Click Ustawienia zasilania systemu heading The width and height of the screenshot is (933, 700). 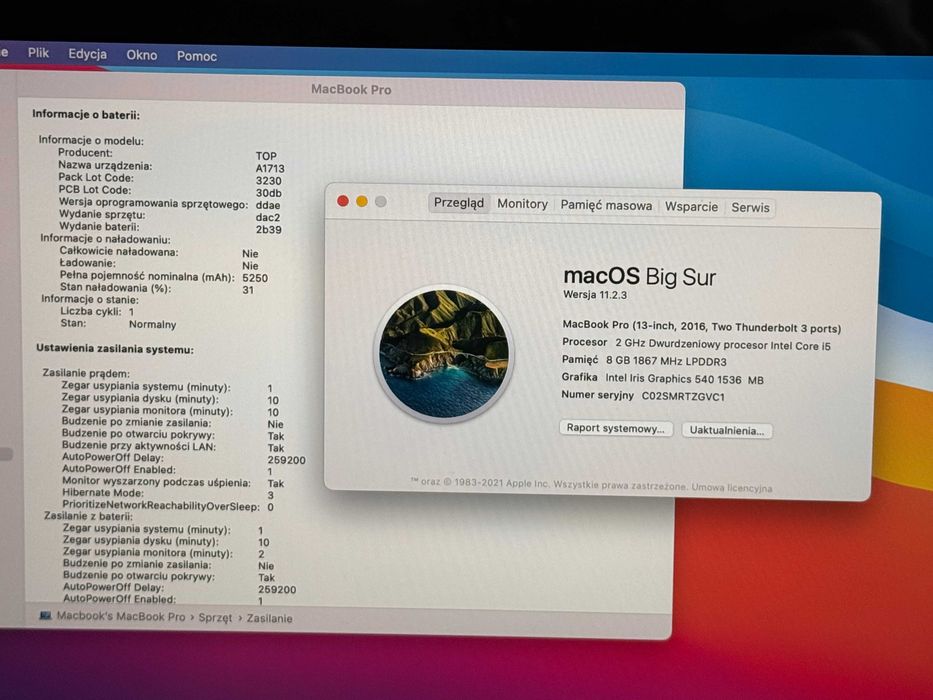point(115,349)
